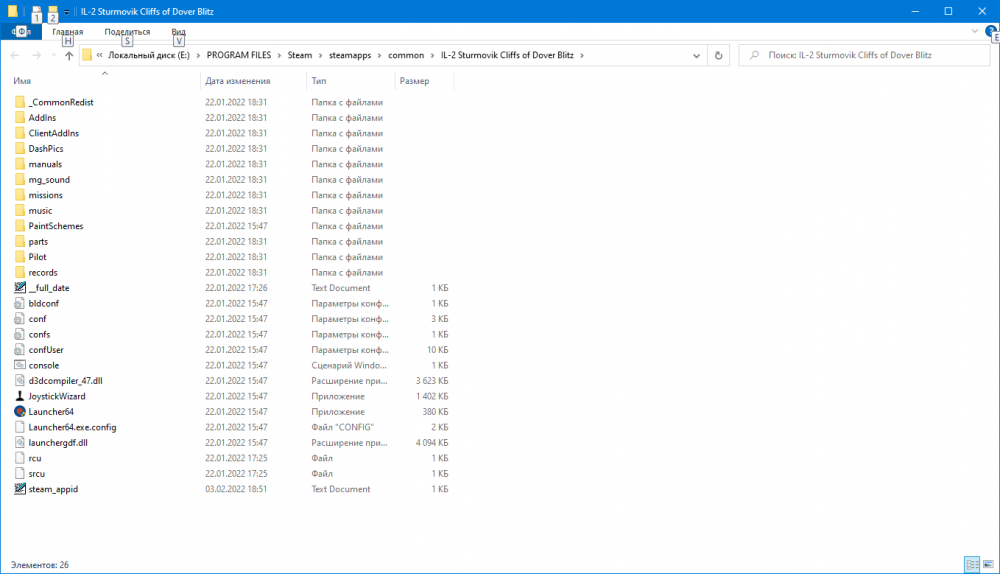The height and width of the screenshot is (574, 1000).
Task: Switch to large icons view layout
Action: pyautogui.click(x=987, y=565)
